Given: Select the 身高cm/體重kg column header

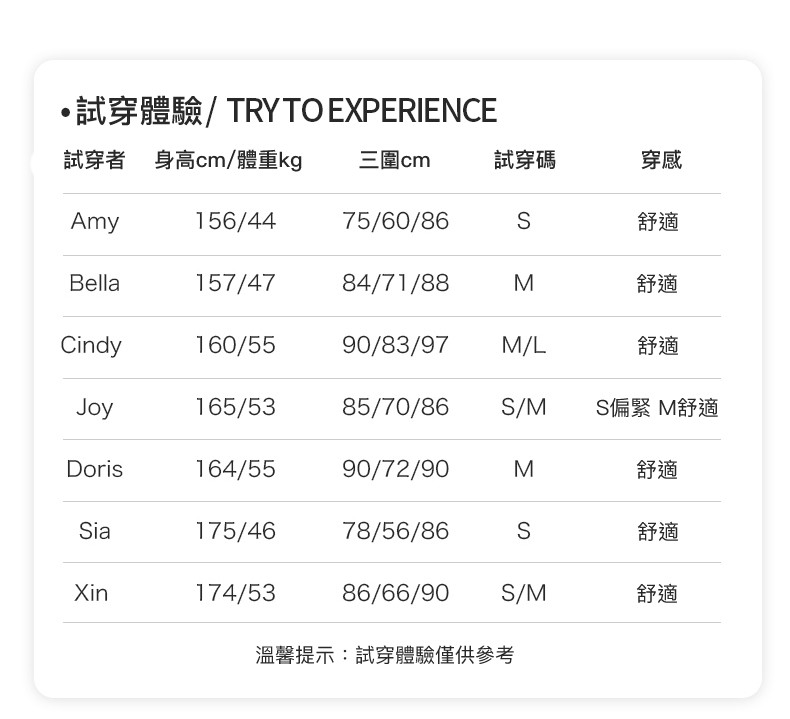Looking at the screenshot, I should pyautogui.click(x=228, y=160).
